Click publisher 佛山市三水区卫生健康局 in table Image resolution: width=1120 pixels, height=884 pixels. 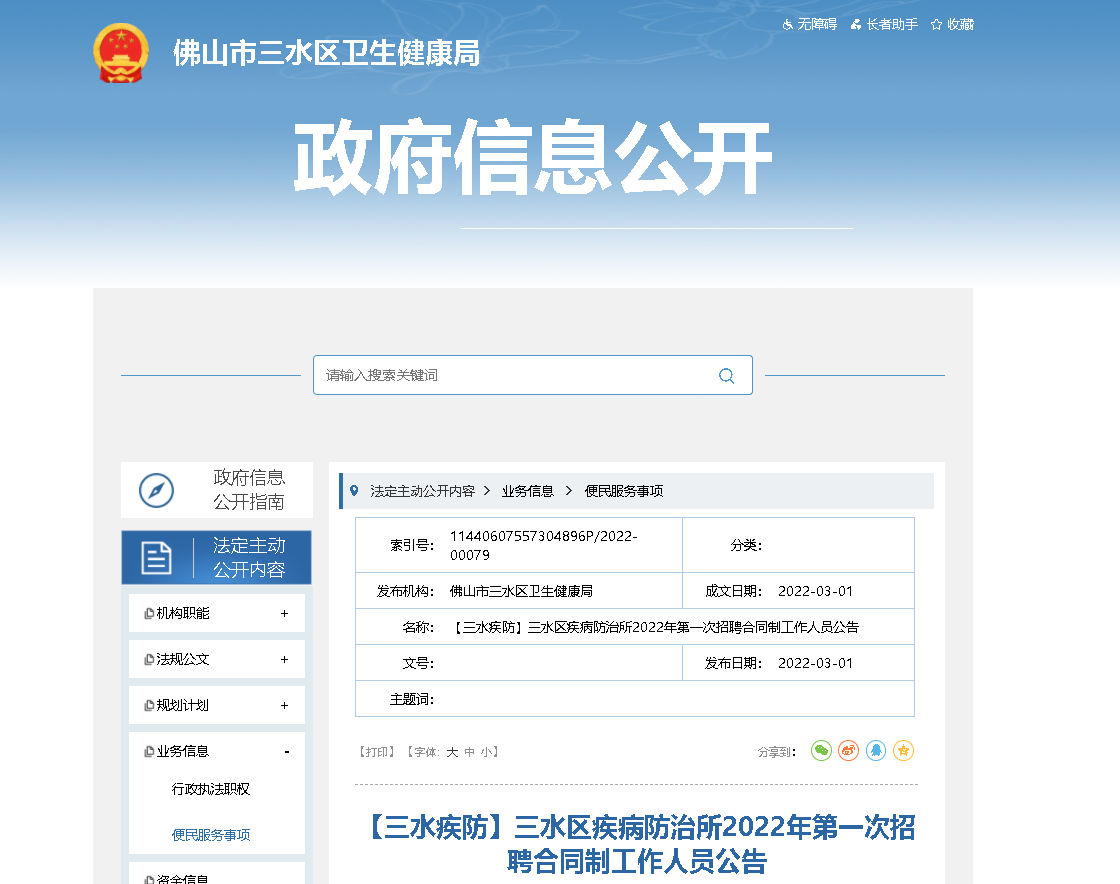click(521, 591)
